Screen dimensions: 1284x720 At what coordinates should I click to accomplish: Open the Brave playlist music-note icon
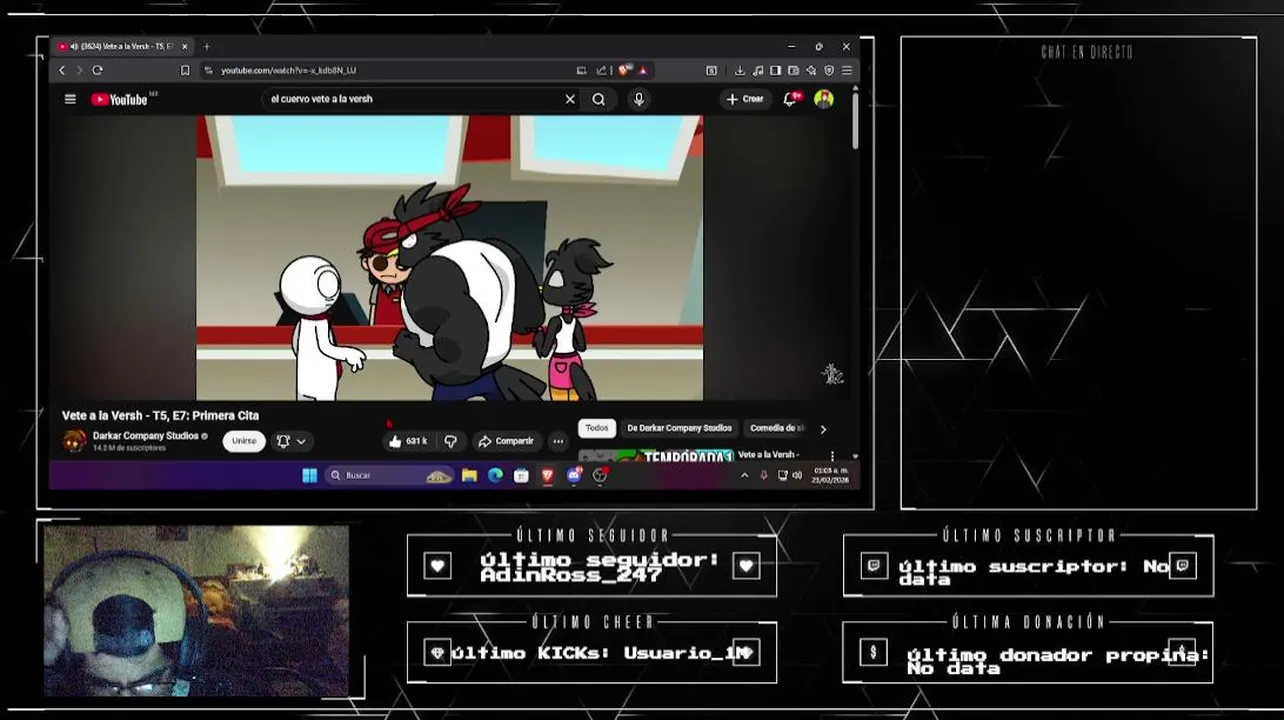[758, 70]
